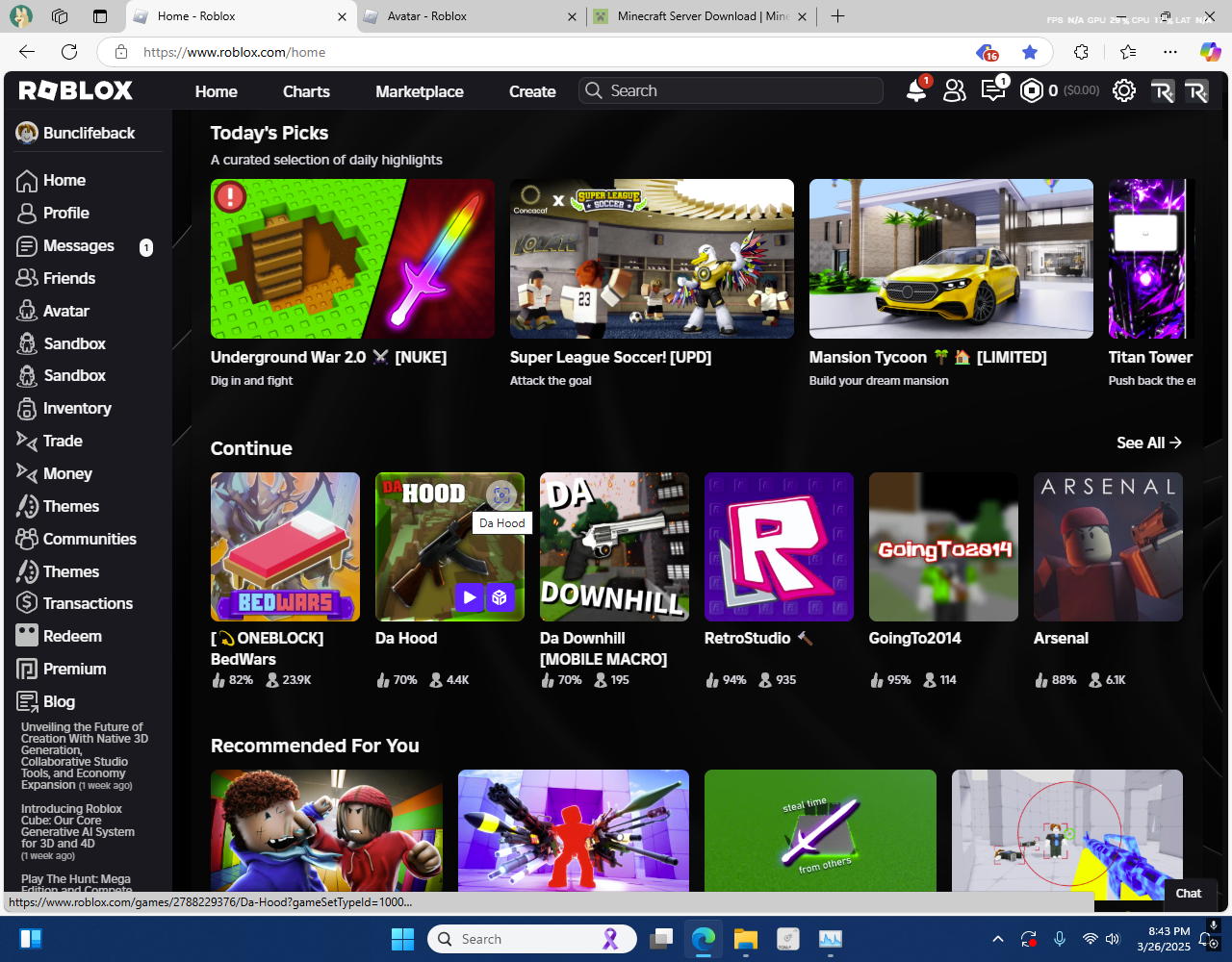1232x962 pixels.
Task: Open the Windows Start menu
Action: point(403,939)
